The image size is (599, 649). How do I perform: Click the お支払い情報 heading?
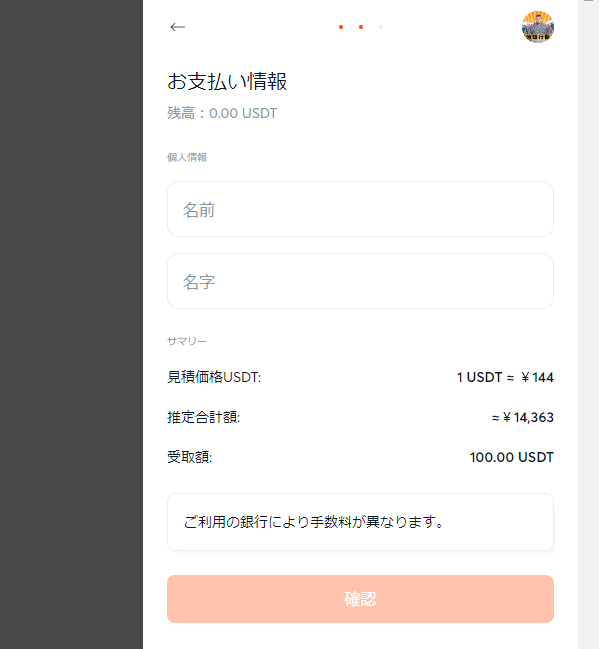pyautogui.click(x=227, y=81)
